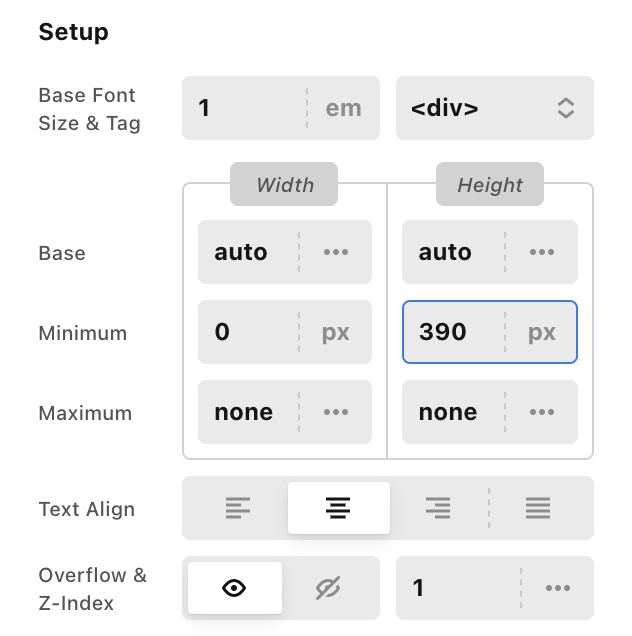Edit the Minimum Height 390 field
The image size is (632, 636).
[452, 332]
